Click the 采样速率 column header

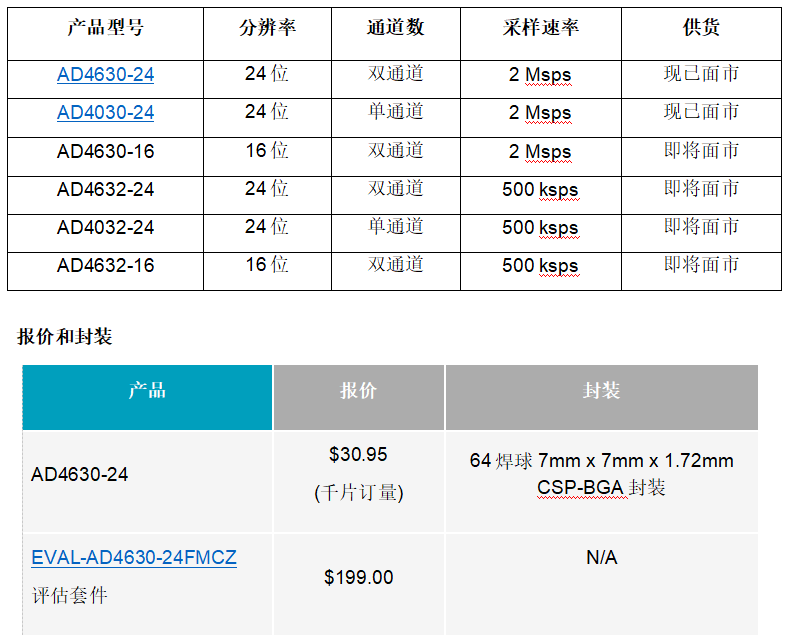point(540,28)
